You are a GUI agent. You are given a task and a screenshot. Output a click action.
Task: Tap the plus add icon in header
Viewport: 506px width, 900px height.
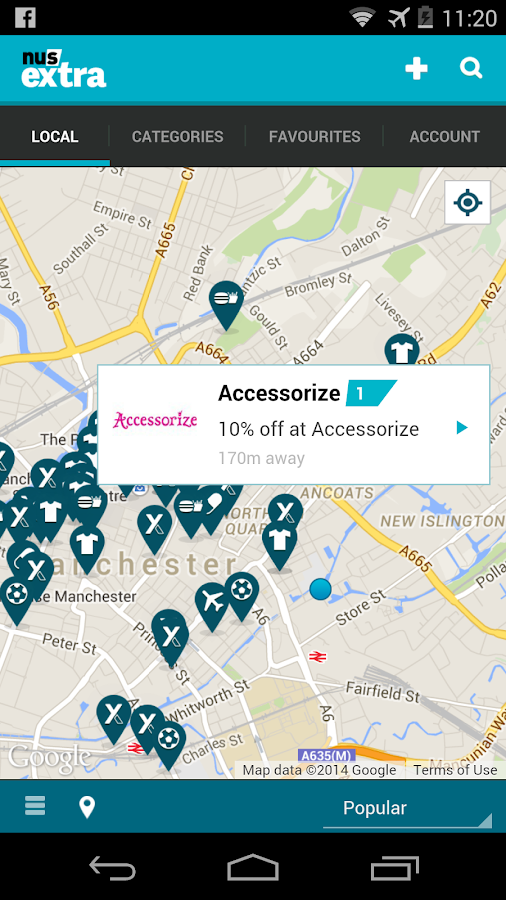[x=416, y=69]
